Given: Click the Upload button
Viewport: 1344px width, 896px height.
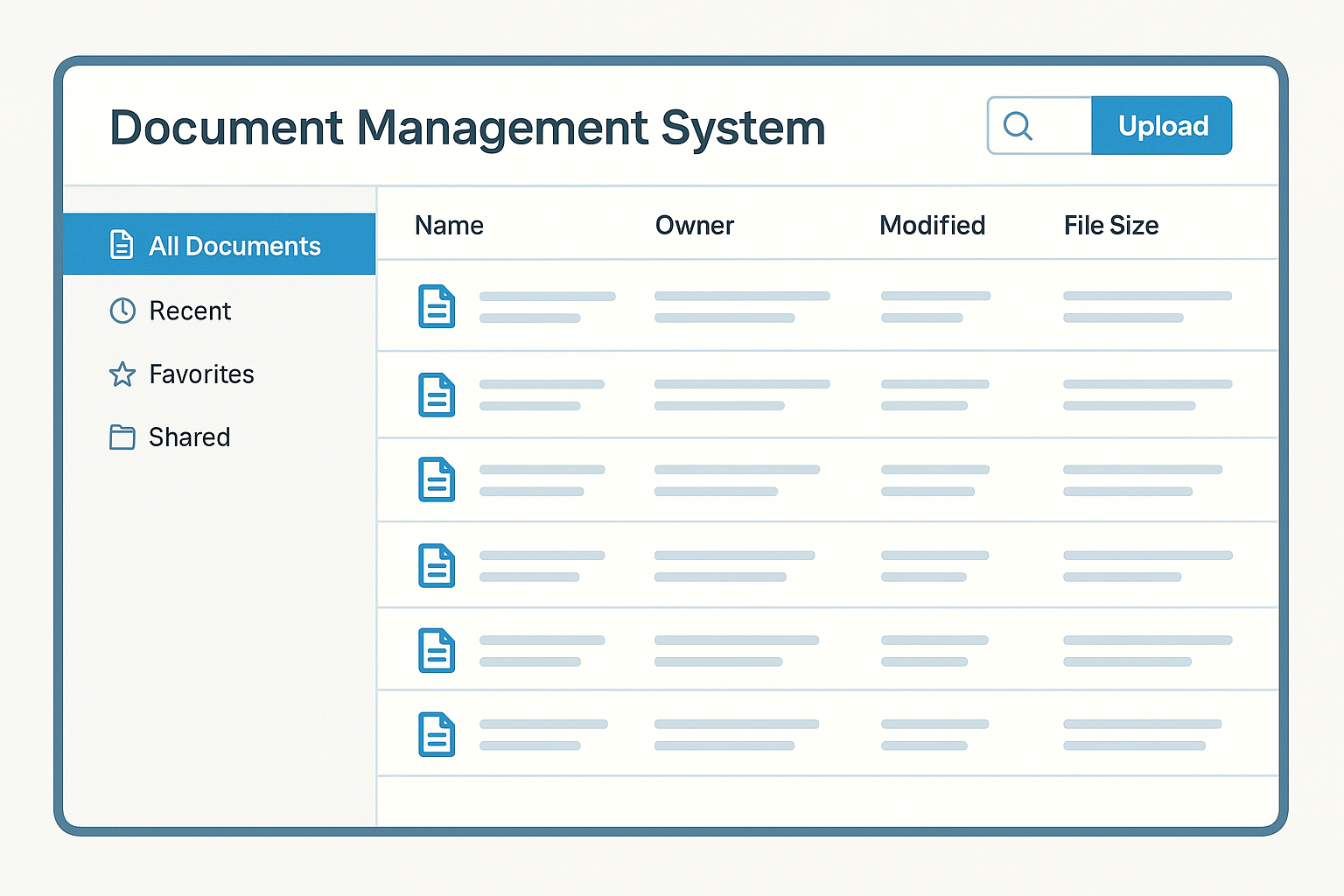Looking at the screenshot, I should [x=1162, y=125].
